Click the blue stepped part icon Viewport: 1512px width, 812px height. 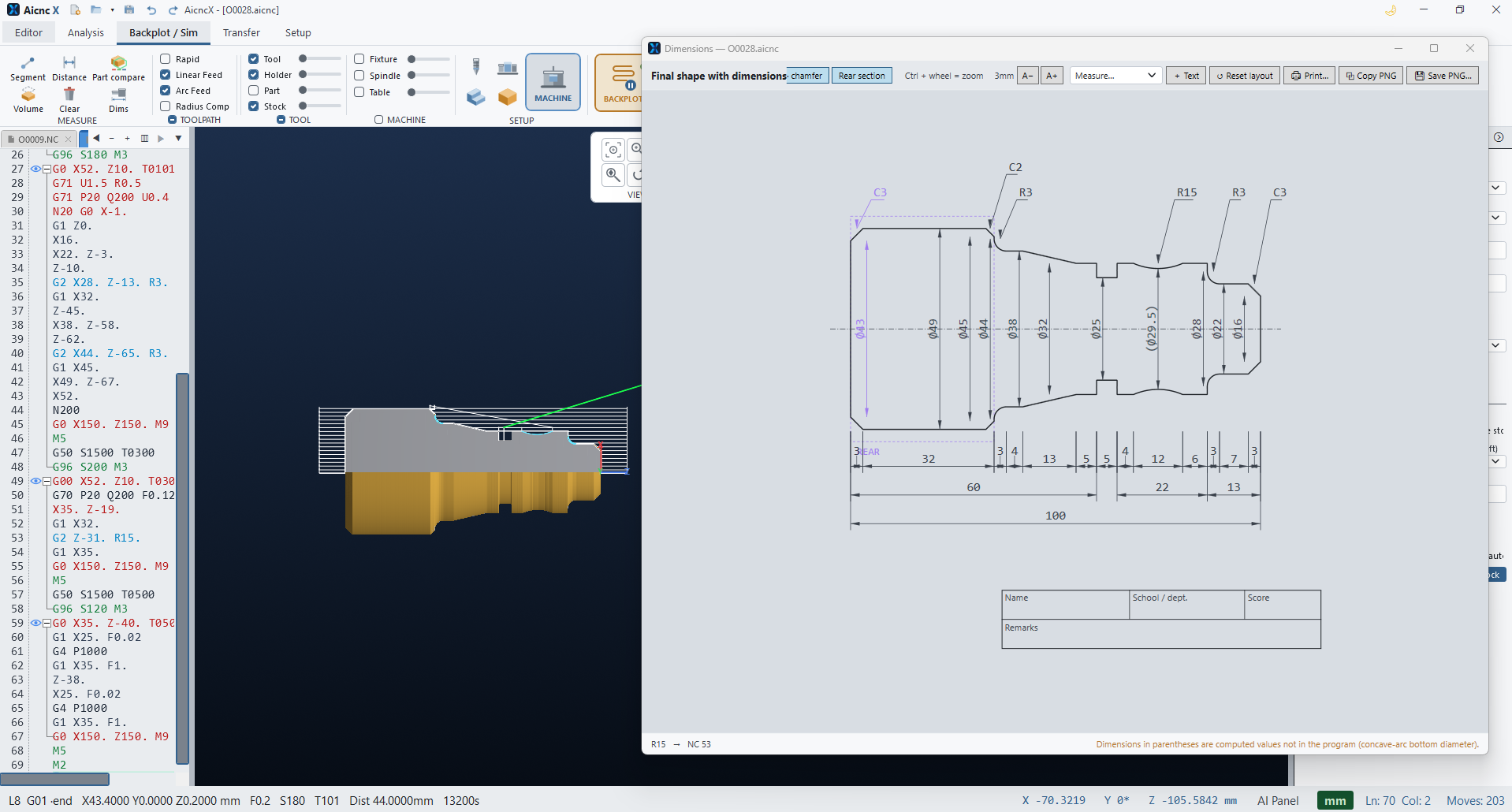tap(476, 97)
